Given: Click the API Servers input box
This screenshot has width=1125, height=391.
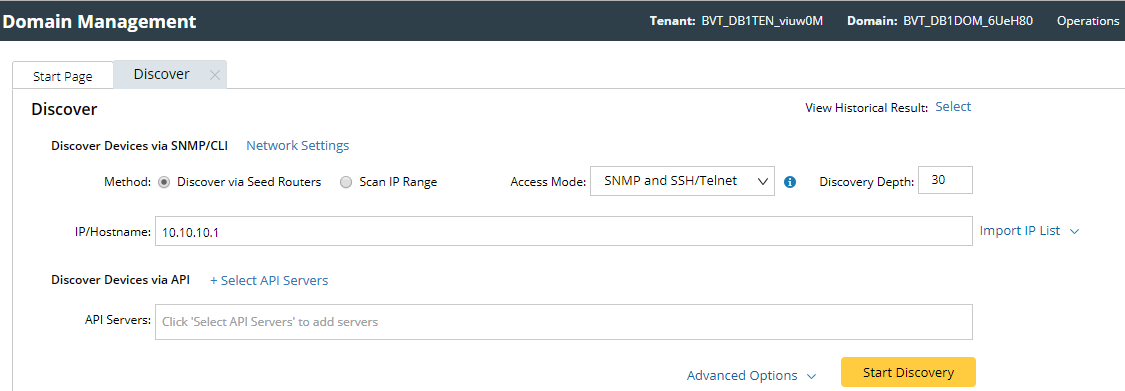Looking at the screenshot, I should click(564, 322).
